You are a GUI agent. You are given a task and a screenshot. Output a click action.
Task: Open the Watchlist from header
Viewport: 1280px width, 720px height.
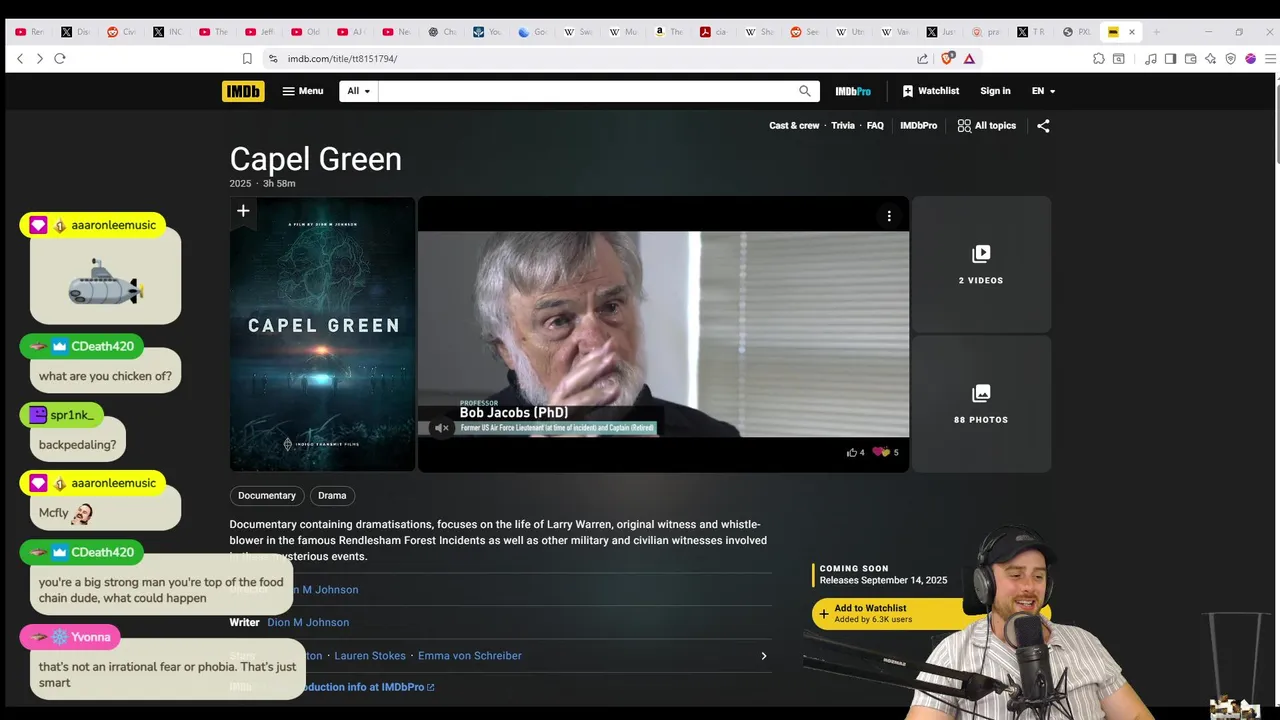[930, 91]
